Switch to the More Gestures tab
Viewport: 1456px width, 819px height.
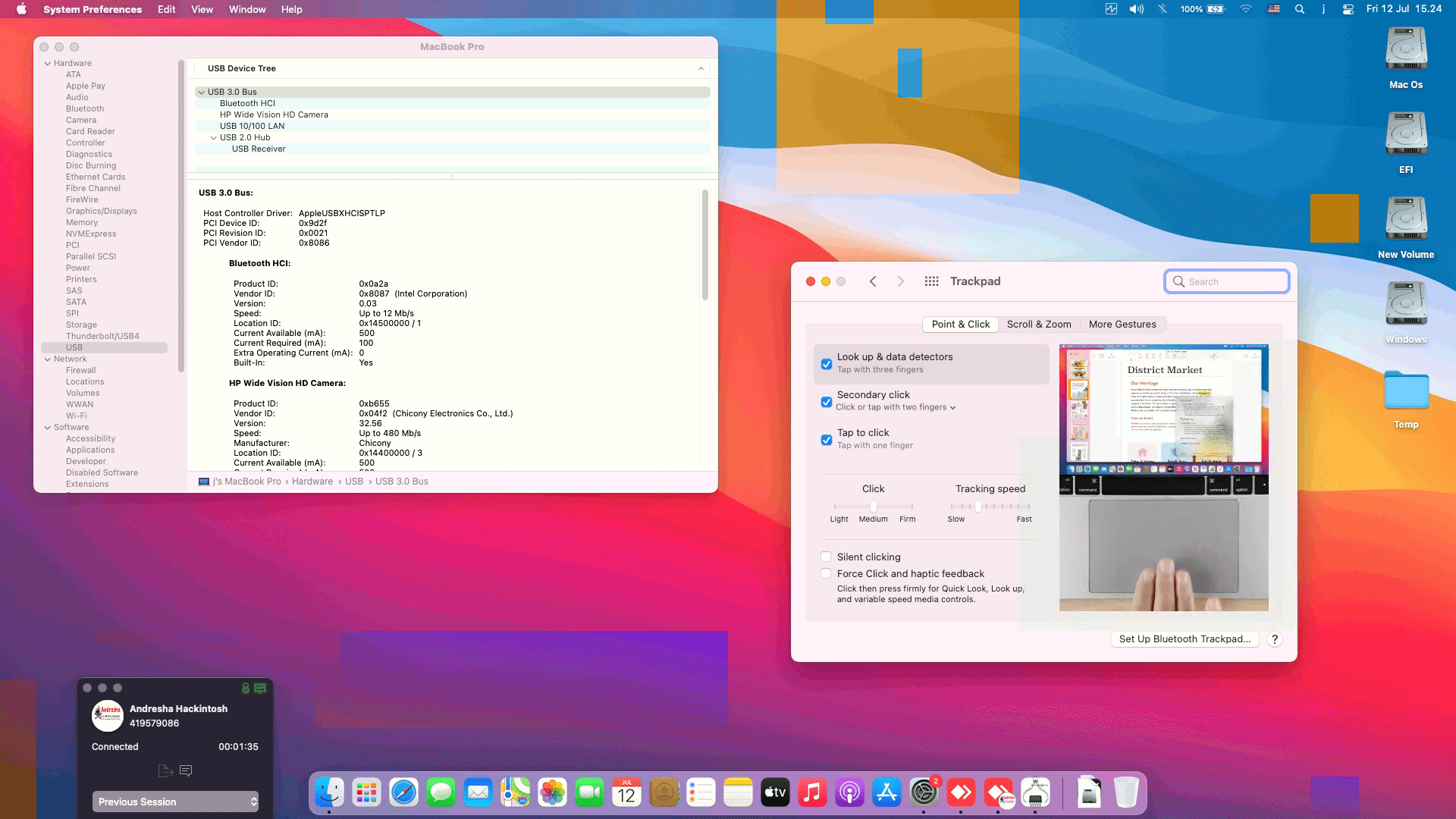[1122, 324]
